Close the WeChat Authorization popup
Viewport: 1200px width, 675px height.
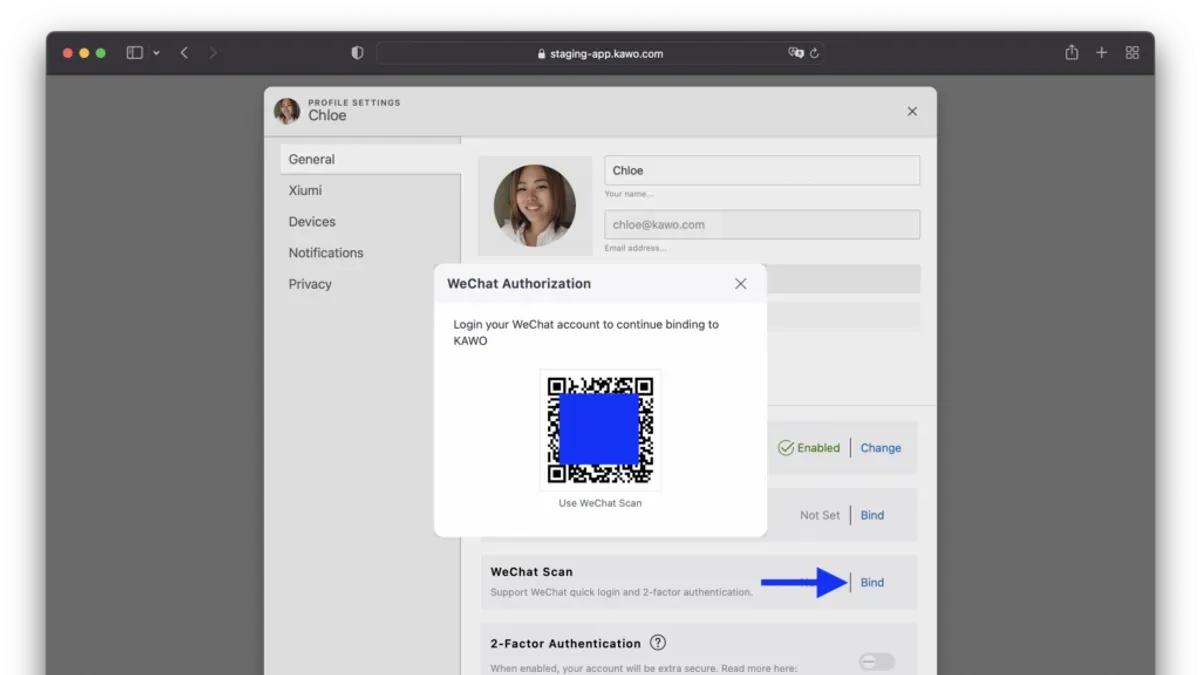pos(741,284)
